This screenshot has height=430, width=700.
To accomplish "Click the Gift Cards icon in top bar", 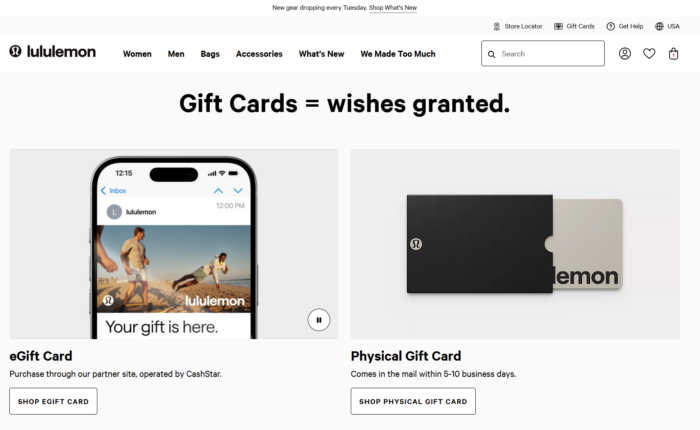I will click(558, 26).
